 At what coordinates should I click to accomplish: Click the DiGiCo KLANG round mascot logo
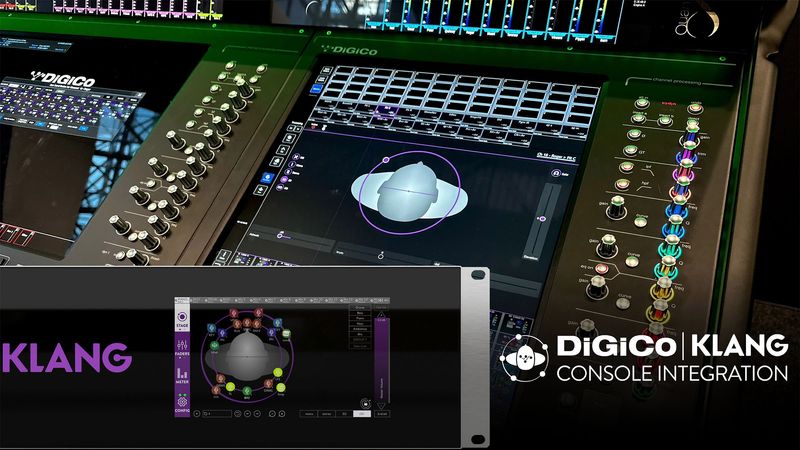click(x=524, y=358)
